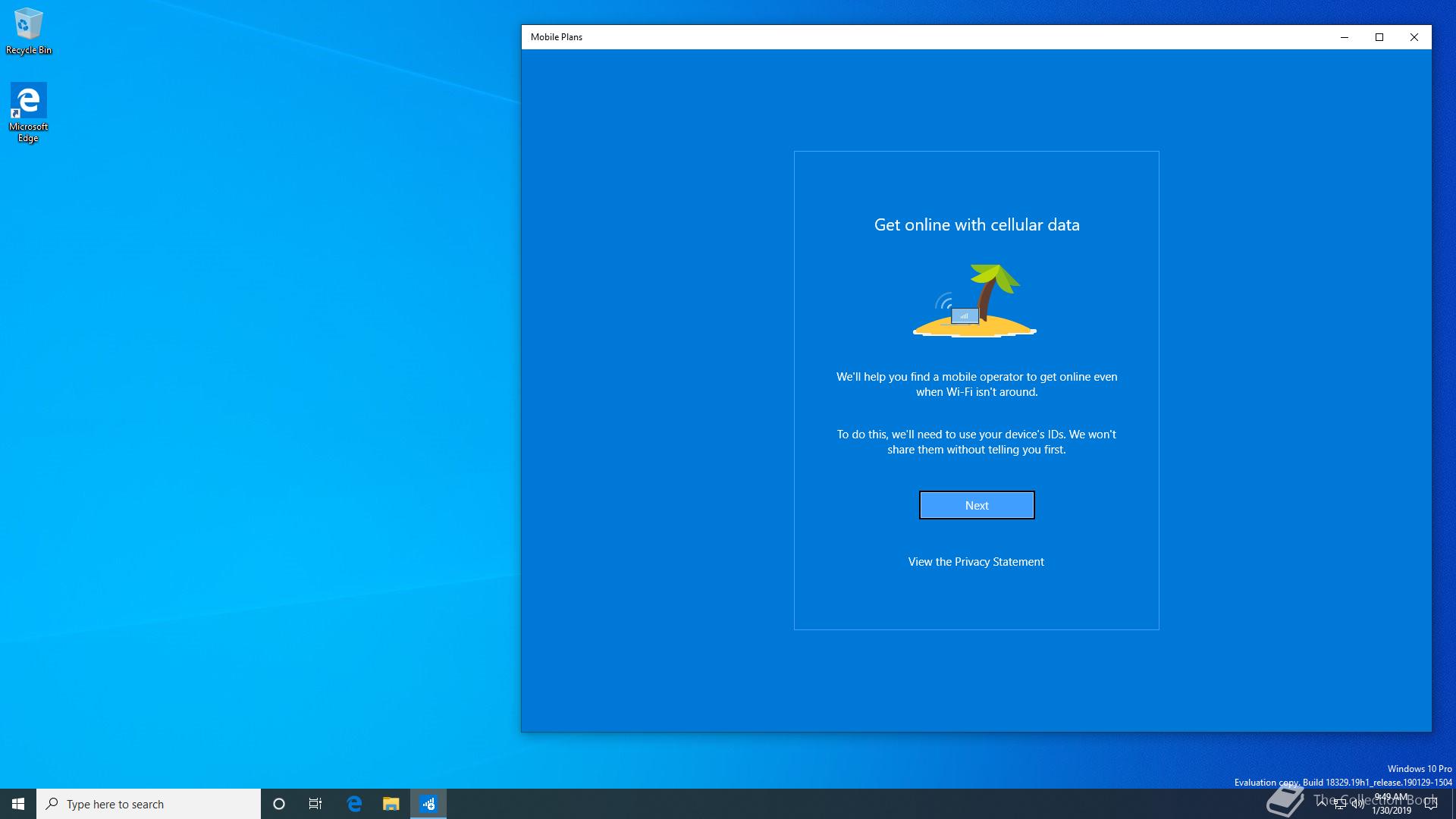Open the taskbar clock and date

(1392, 804)
